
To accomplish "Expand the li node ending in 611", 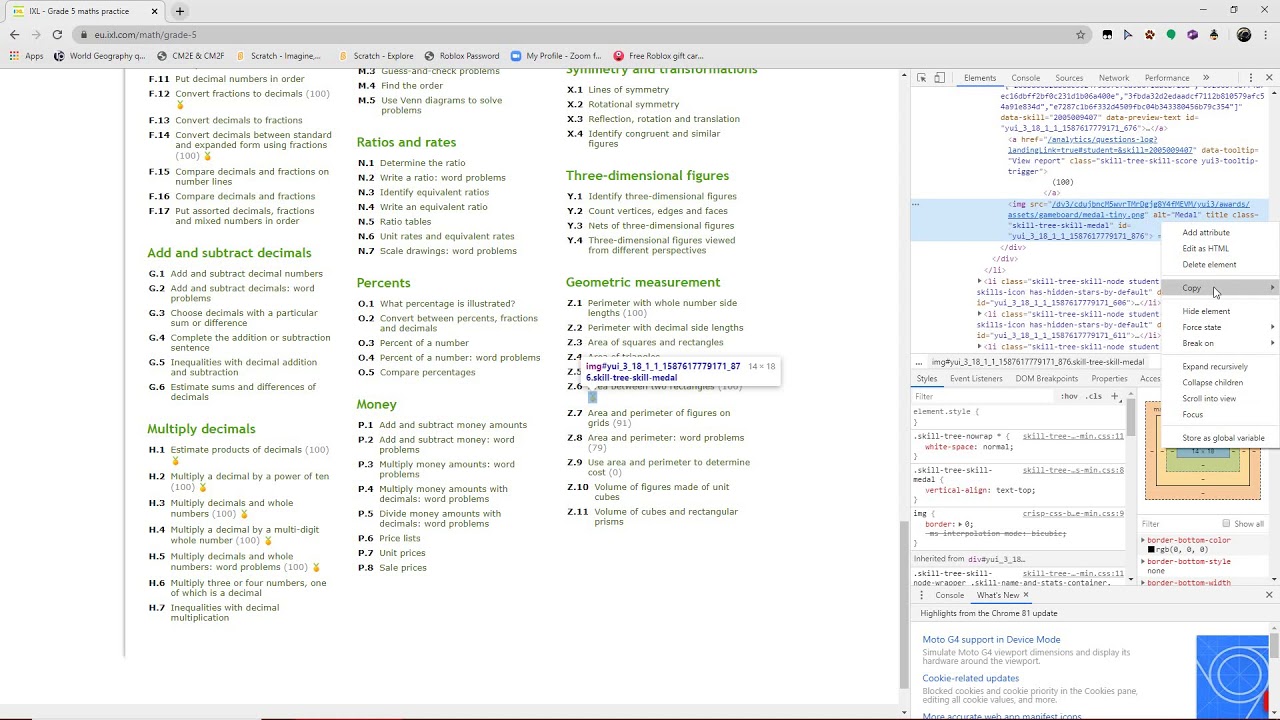I will [x=980, y=314].
